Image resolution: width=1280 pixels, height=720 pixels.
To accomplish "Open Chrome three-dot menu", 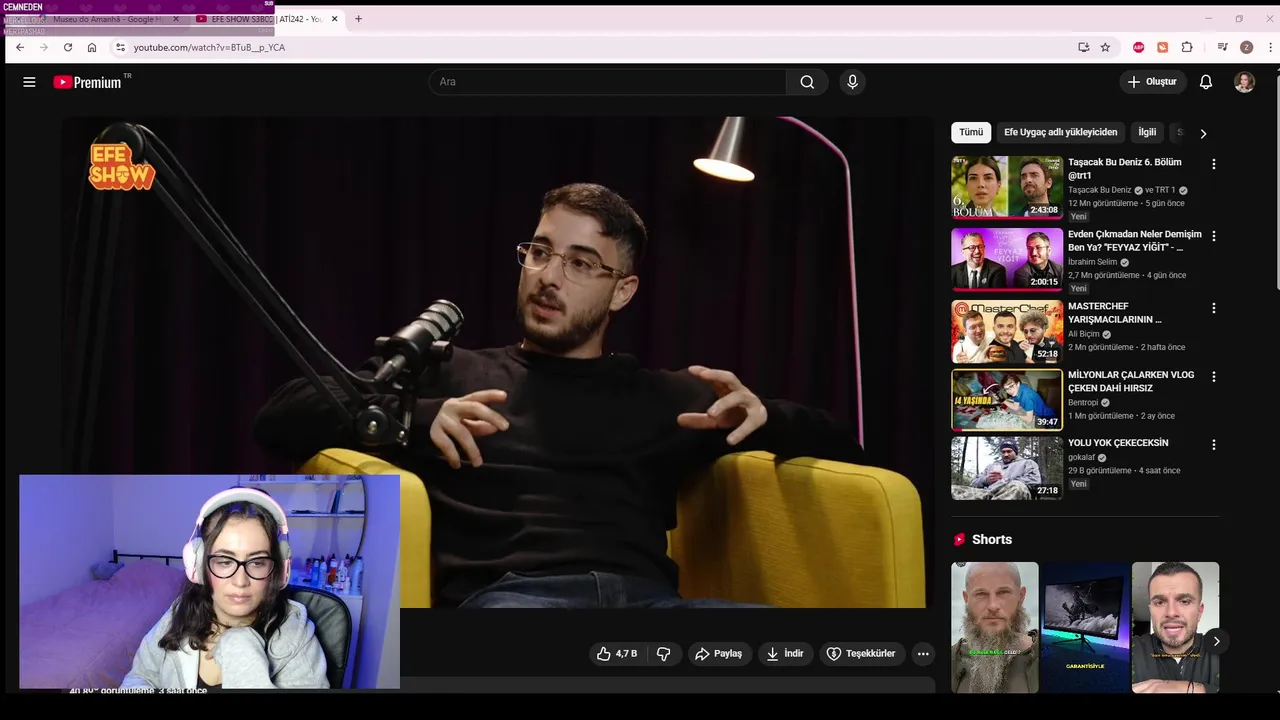I will click(1270, 47).
